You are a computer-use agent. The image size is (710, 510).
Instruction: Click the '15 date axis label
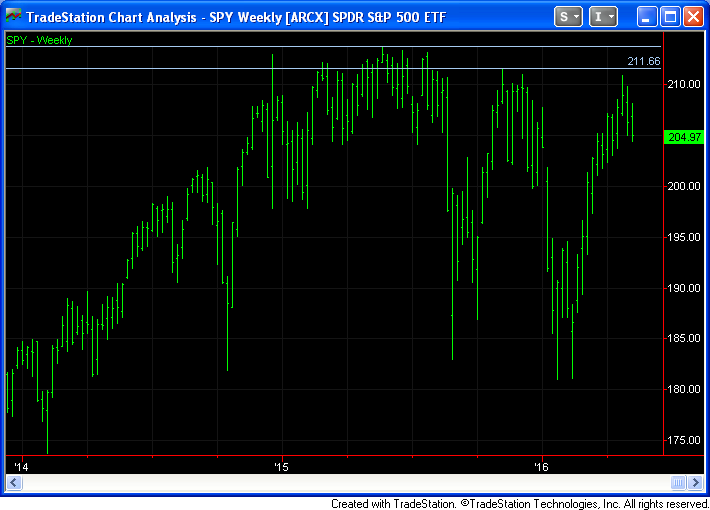(281, 467)
